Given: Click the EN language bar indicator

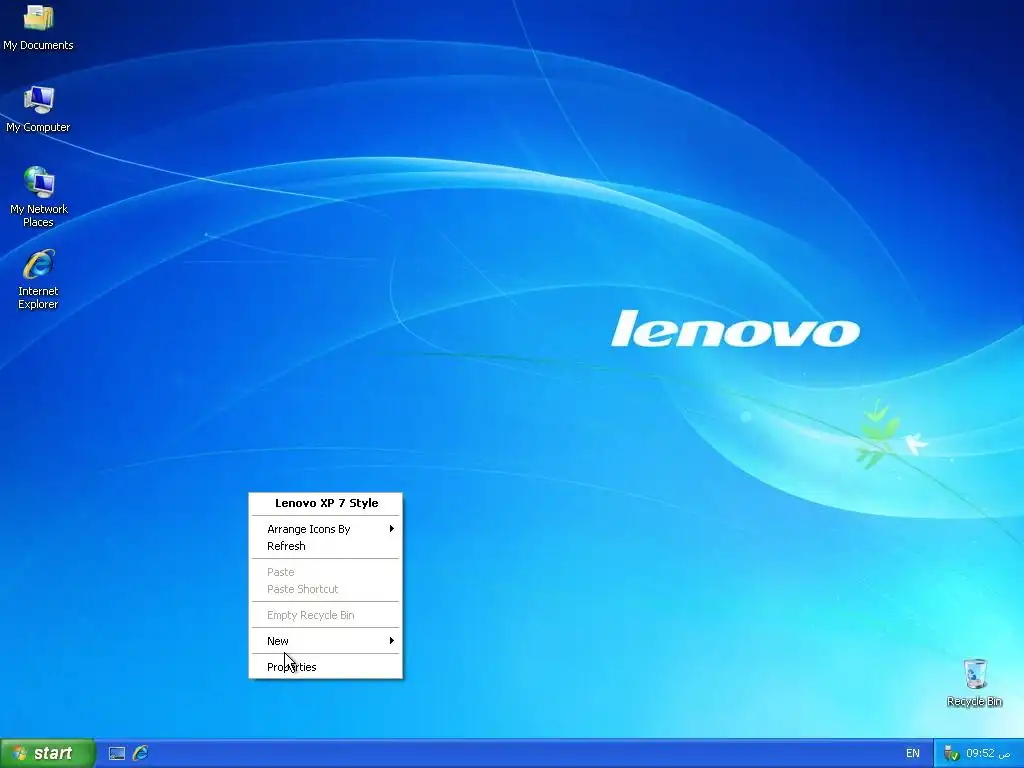Looking at the screenshot, I should 912,753.
